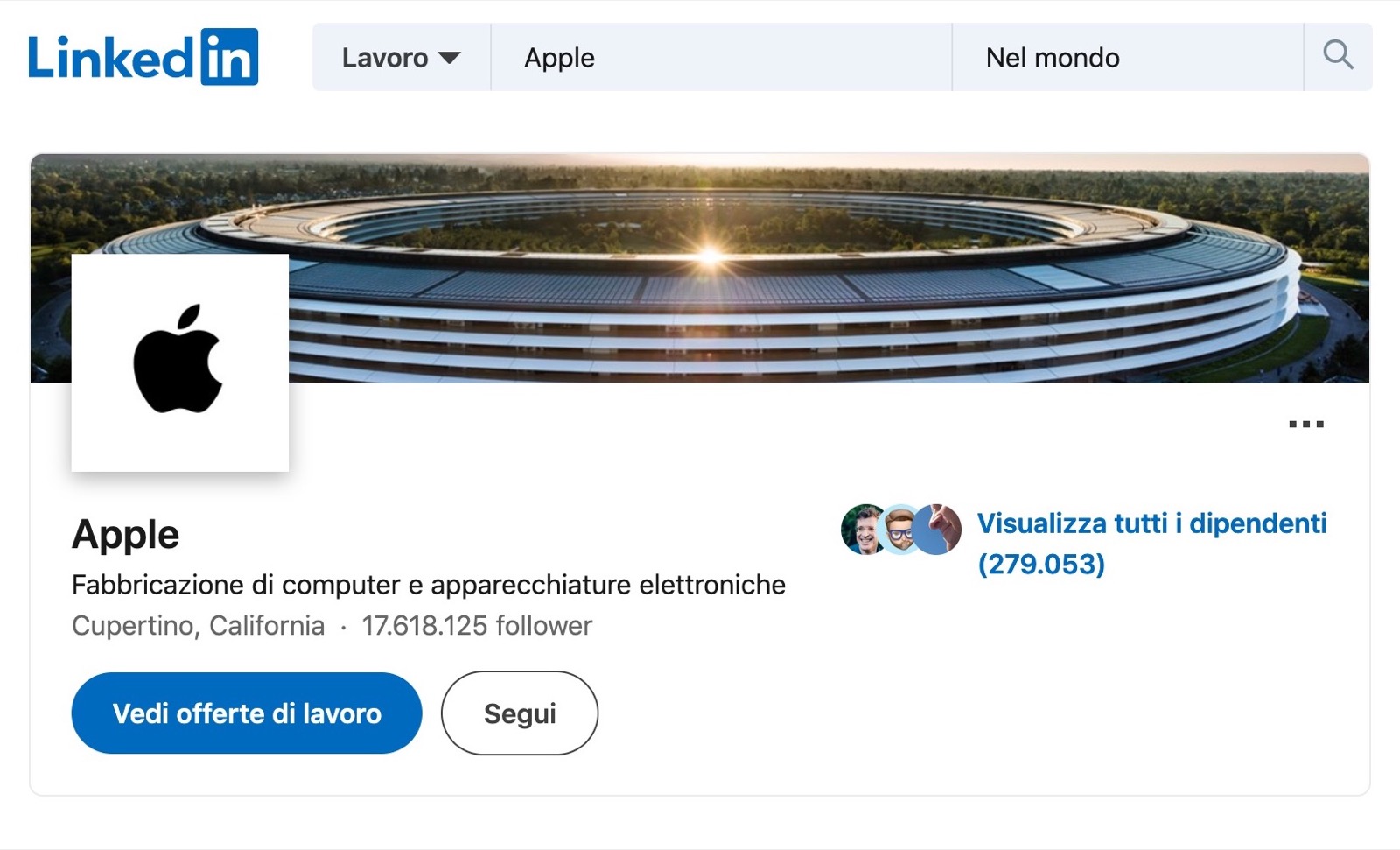Image resolution: width=1400 pixels, height=850 pixels.
Task: Open the Lavoro search category dropdown
Action: tap(401, 58)
